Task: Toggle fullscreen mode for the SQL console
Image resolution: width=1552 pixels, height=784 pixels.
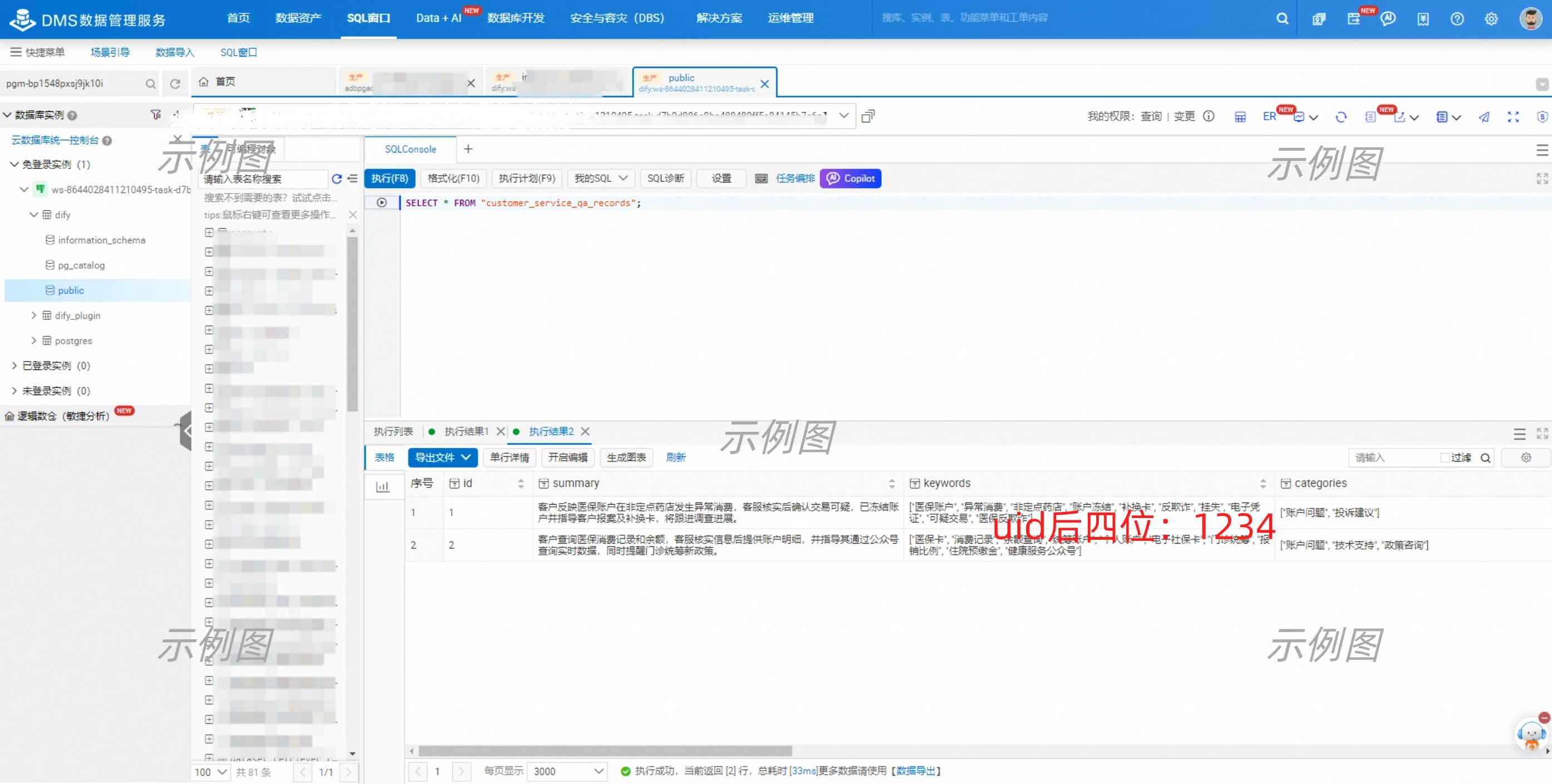Action: coord(1542,178)
